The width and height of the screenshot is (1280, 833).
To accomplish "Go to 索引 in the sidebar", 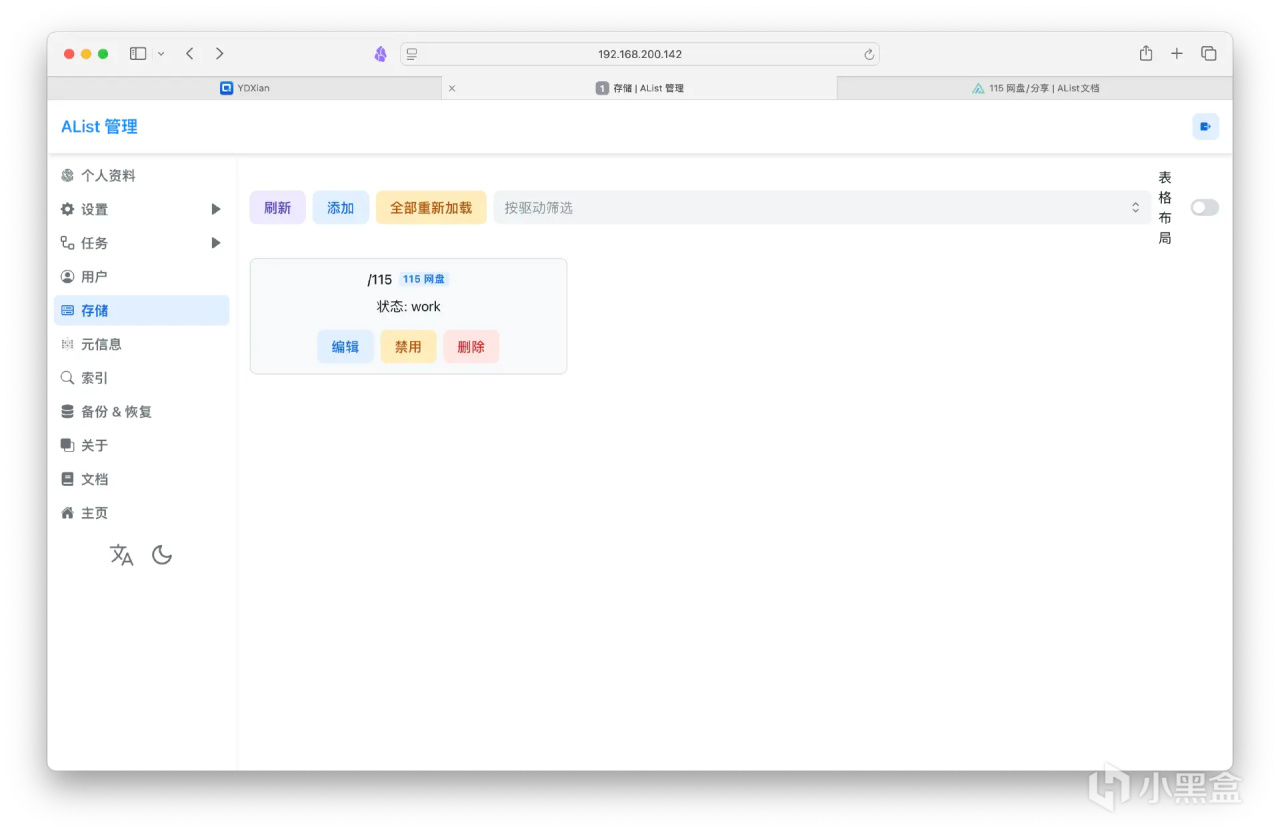I will coord(142,378).
